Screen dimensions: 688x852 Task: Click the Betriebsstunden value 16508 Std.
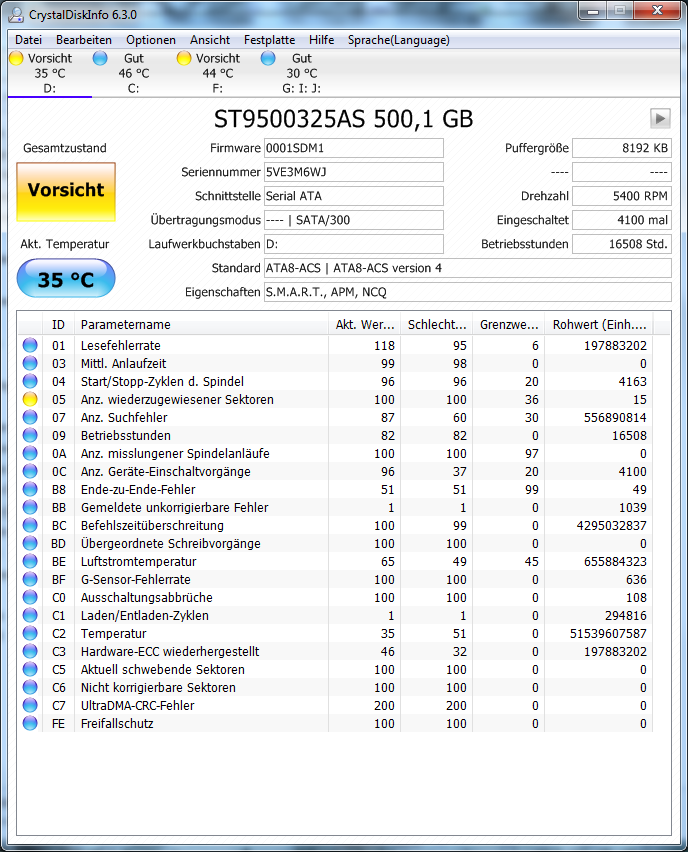622,244
